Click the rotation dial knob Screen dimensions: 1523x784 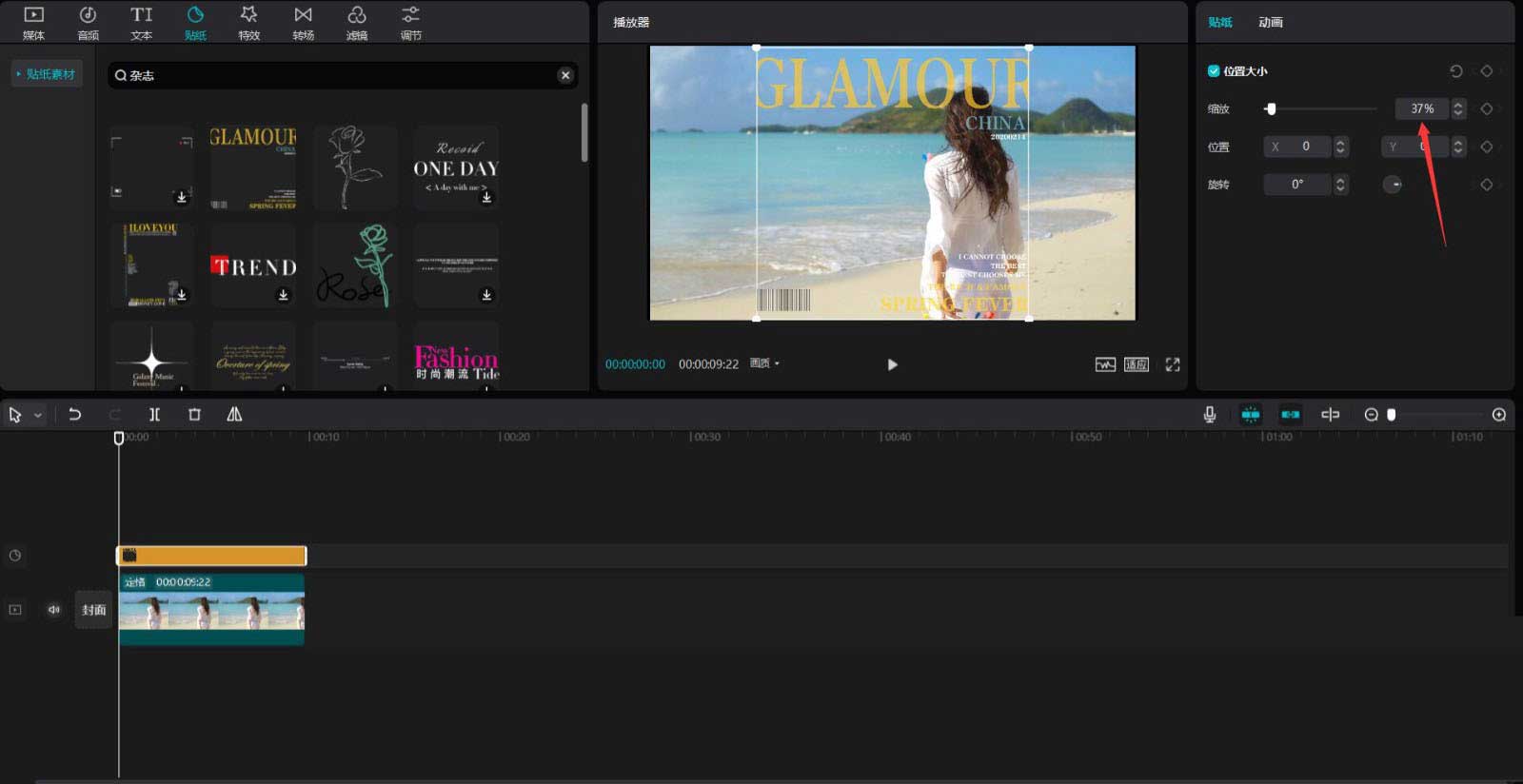click(1393, 185)
